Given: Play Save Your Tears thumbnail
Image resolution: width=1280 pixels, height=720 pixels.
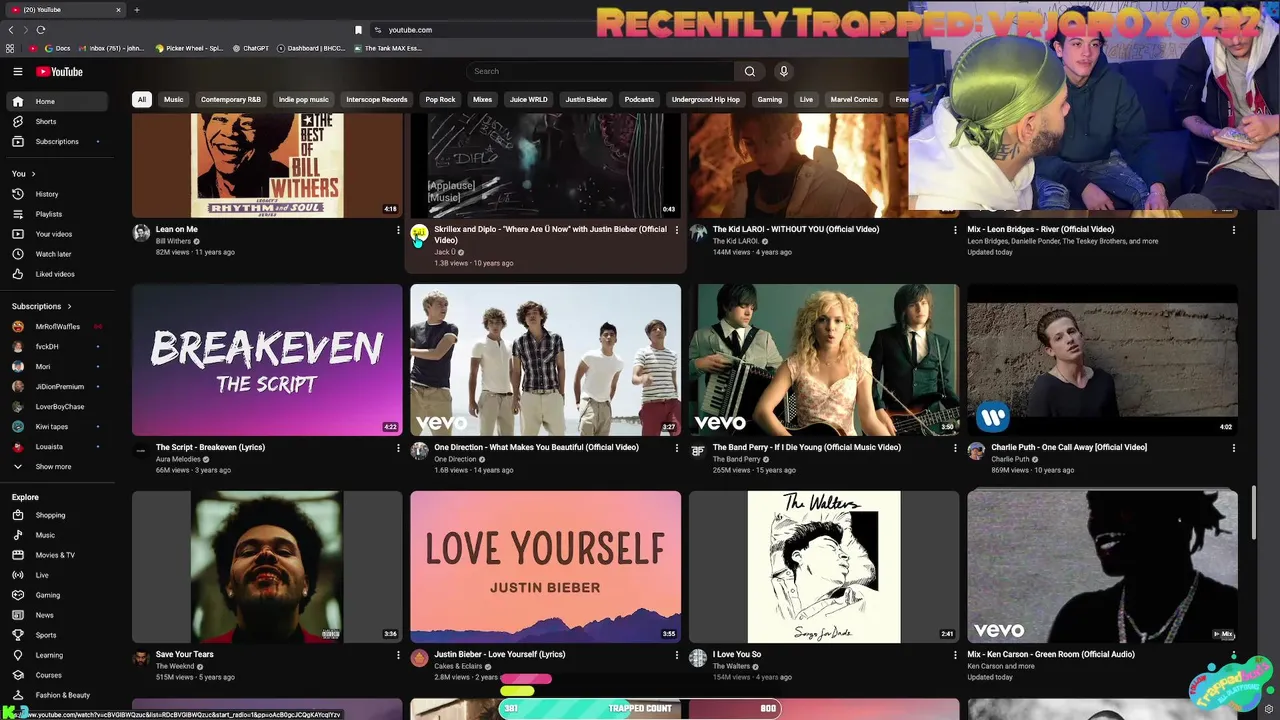Looking at the screenshot, I should 267,566.
